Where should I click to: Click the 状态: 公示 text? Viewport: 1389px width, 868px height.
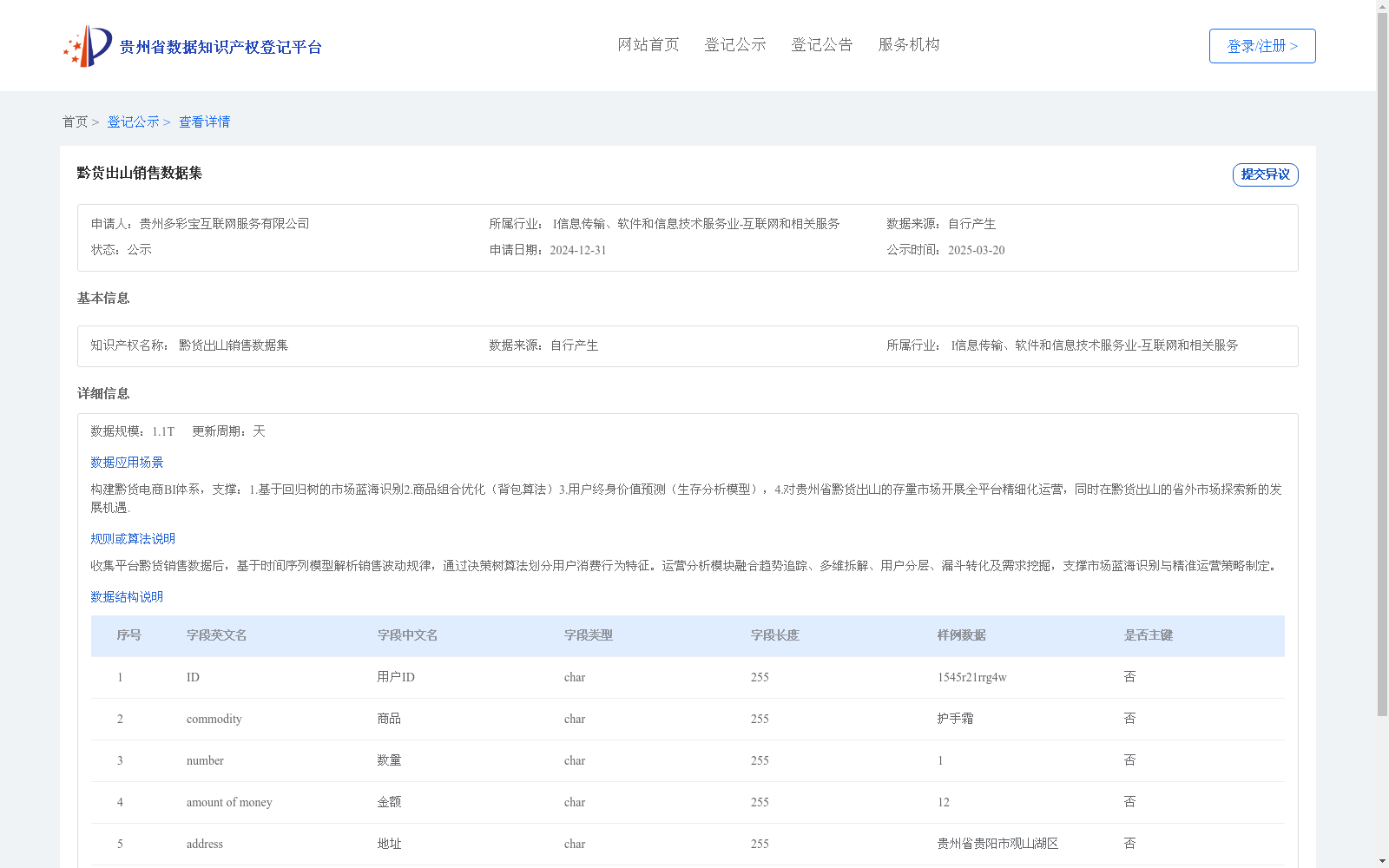[x=122, y=250]
